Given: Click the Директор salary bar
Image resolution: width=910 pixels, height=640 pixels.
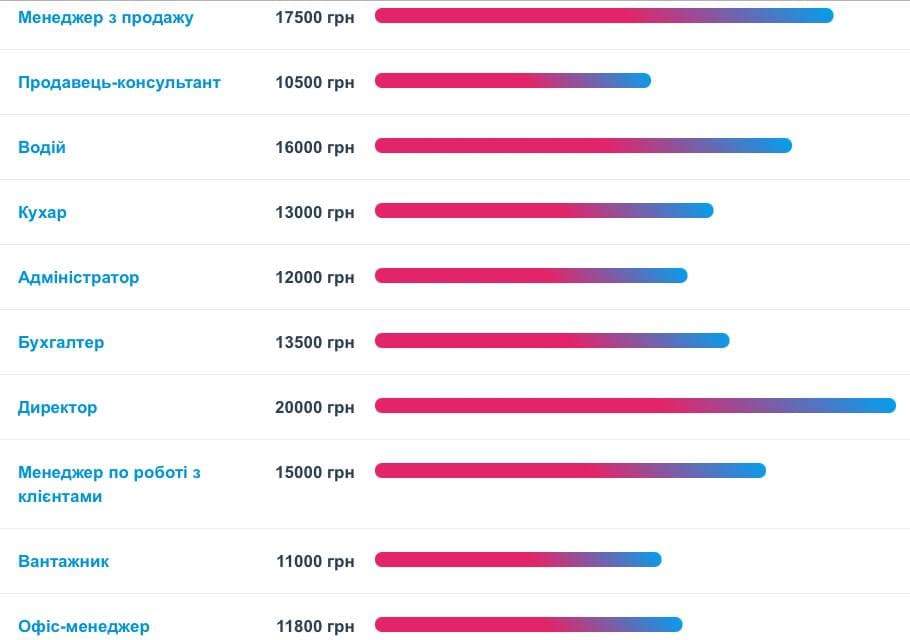Looking at the screenshot, I should 635,405.
